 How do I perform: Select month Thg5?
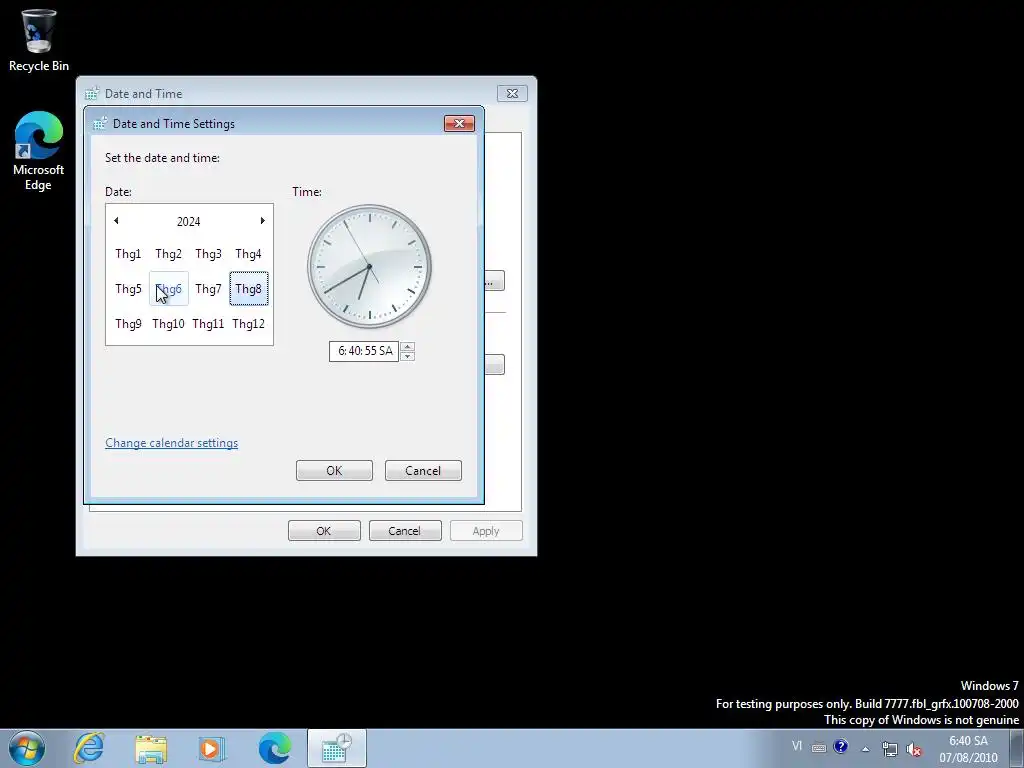click(x=128, y=289)
